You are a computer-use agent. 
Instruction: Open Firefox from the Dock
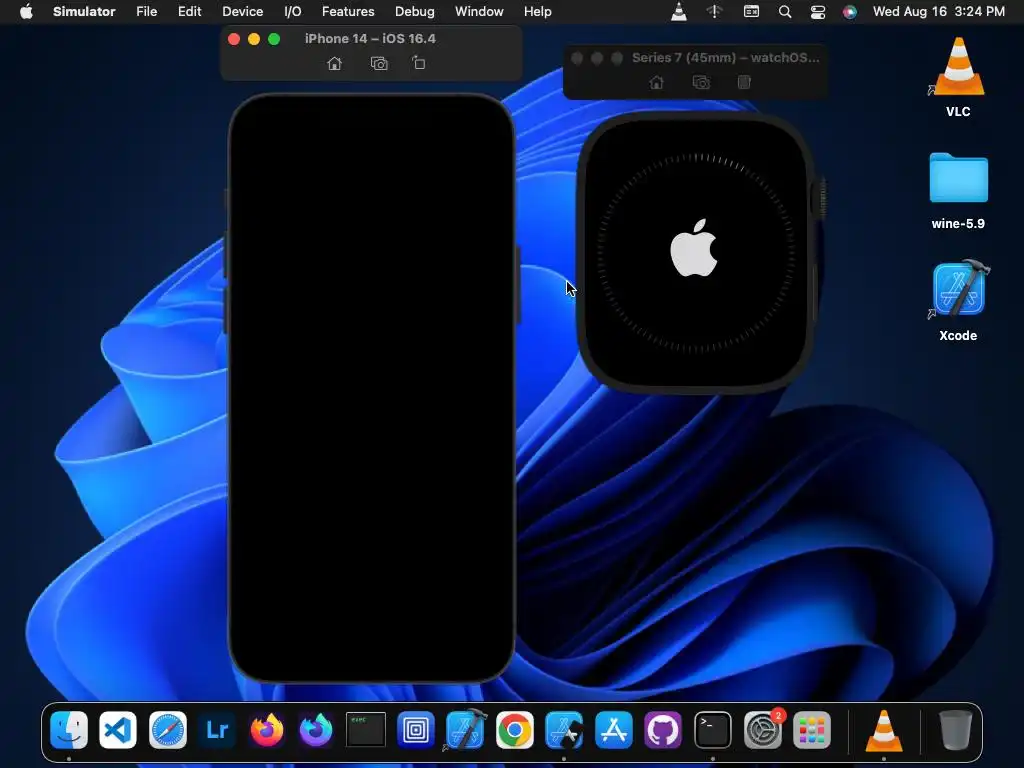[266, 729]
